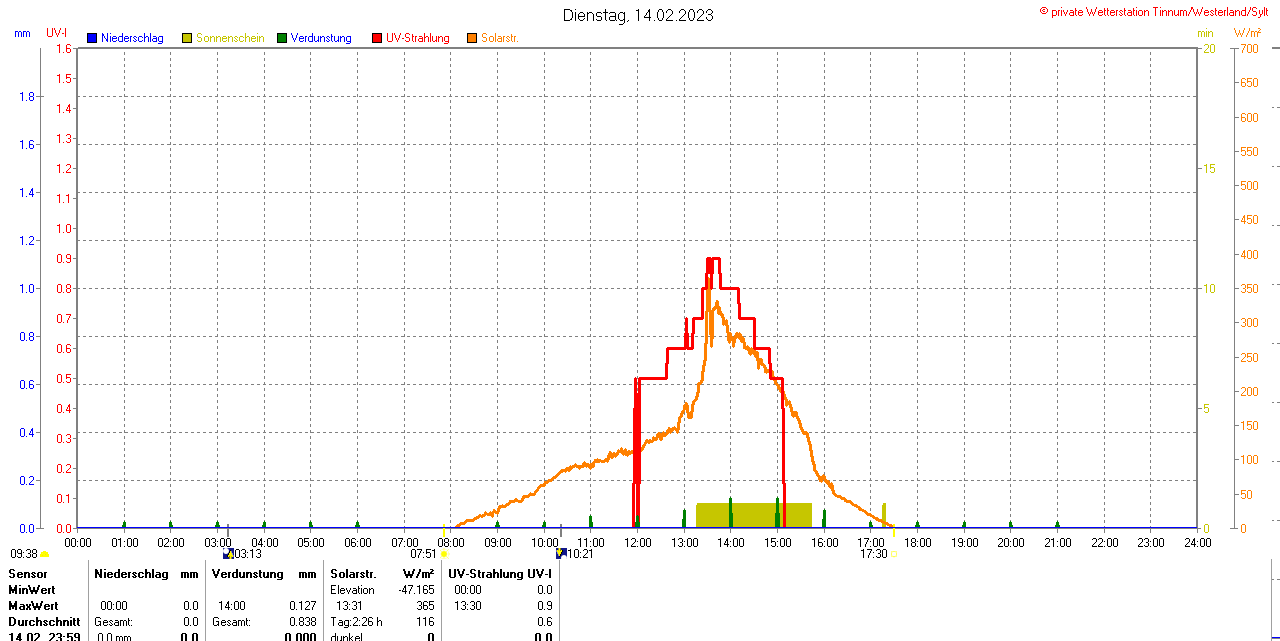Image resolution: width=1280 pixels, height=641 pixels.
Task: Click the green Verdunstung legend square
Action: click(282, 38)
